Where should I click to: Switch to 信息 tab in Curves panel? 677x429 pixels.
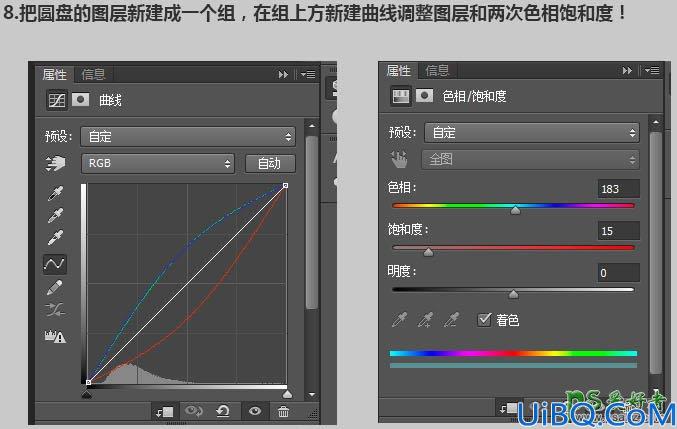point(93,75)
